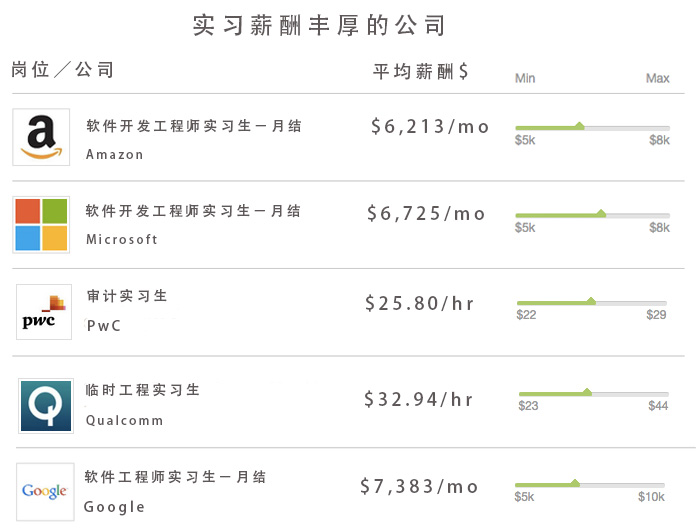Click the Amazon logo icon
The image size is (700, 529).
(x=41, y=137)
